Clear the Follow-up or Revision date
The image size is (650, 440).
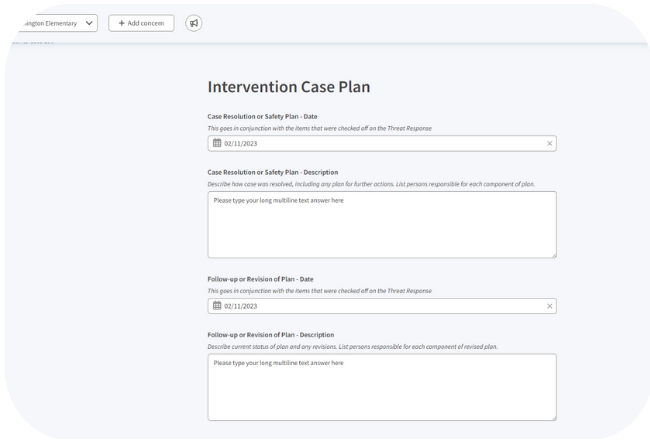point(549,306)
